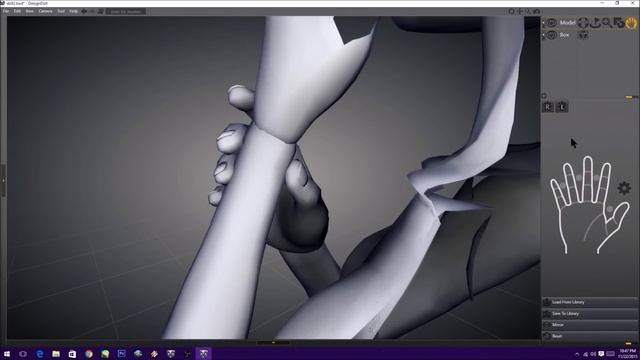This screenshot has width=640, height=360.
Task: Click the volume icon in system tray
Action: 593,354
